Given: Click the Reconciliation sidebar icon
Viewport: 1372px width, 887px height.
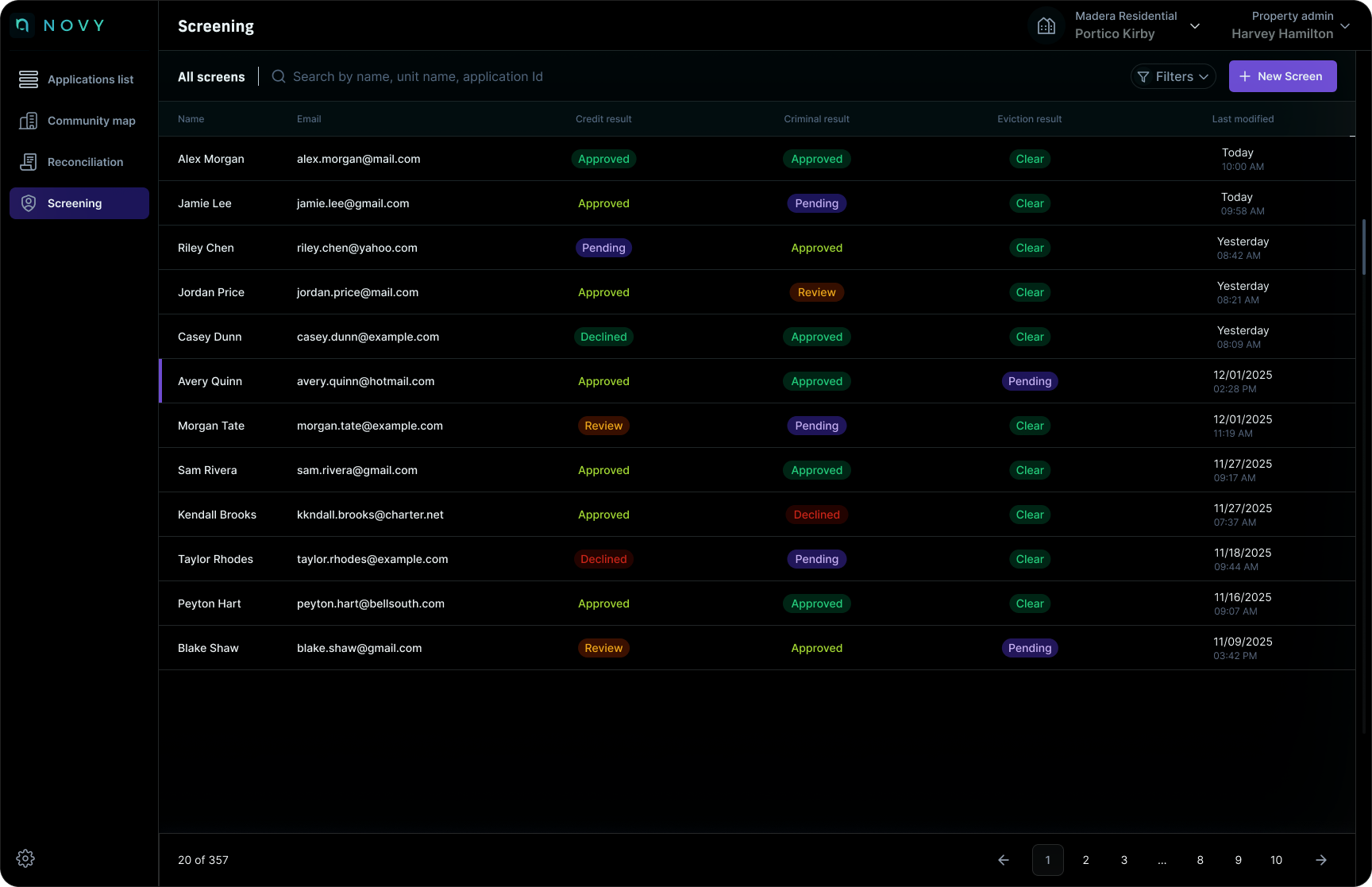Looking at the screenshot, I should (x=29, y=162).
